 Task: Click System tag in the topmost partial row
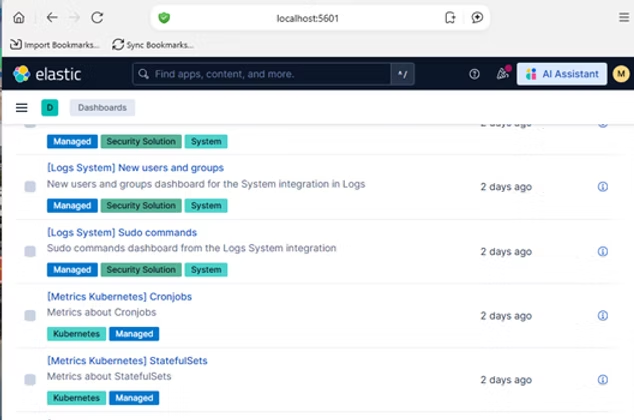coord(206,141)
